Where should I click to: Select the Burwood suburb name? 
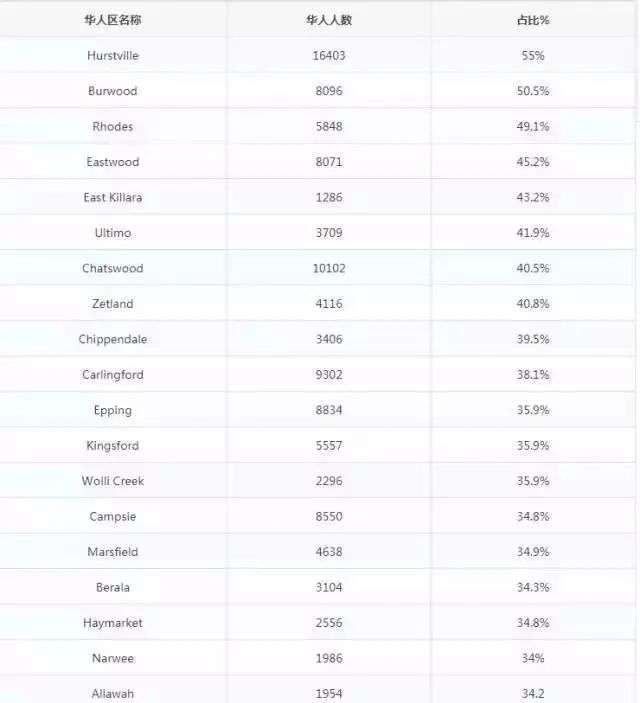113,91
